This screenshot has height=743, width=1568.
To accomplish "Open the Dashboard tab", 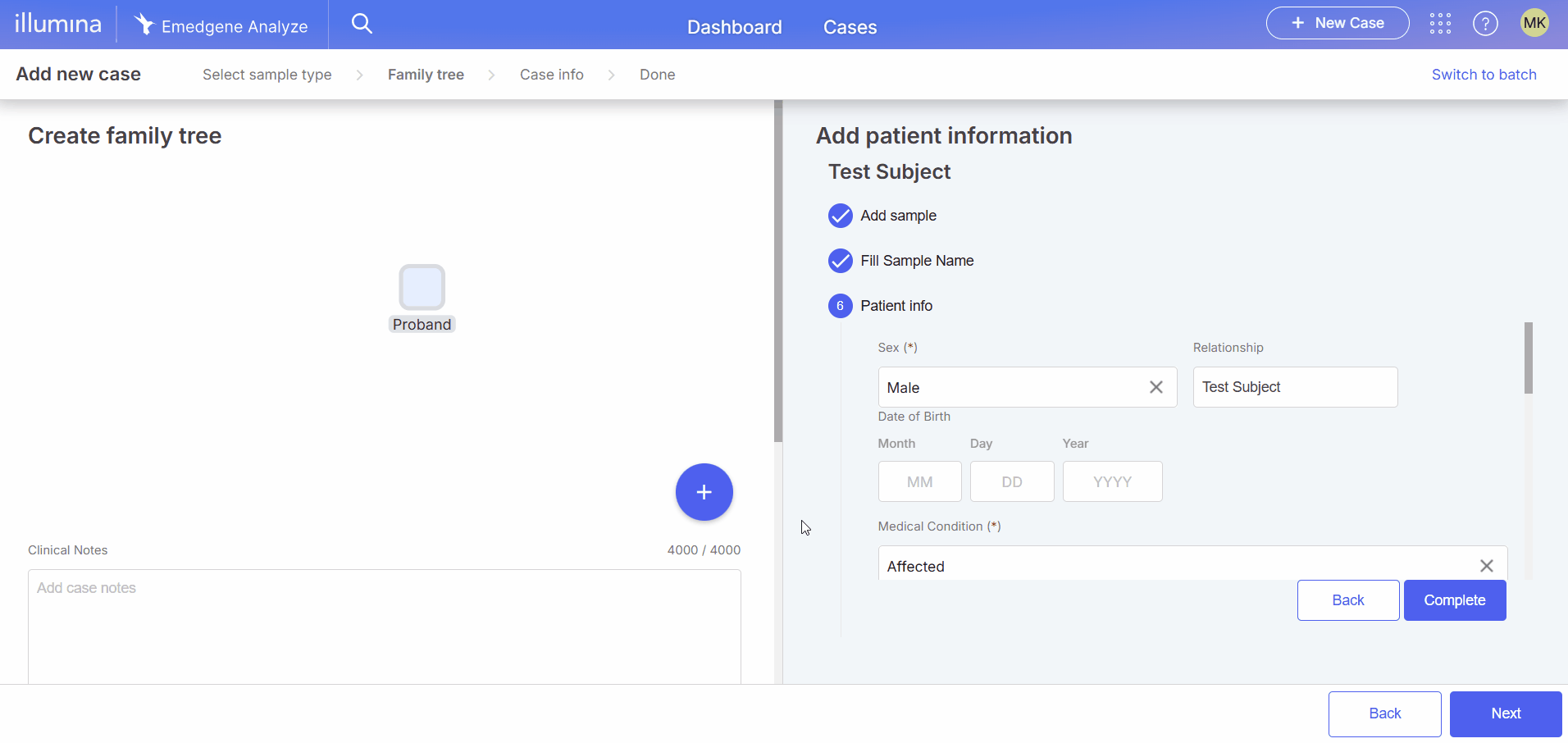I will tap(734, 27).
